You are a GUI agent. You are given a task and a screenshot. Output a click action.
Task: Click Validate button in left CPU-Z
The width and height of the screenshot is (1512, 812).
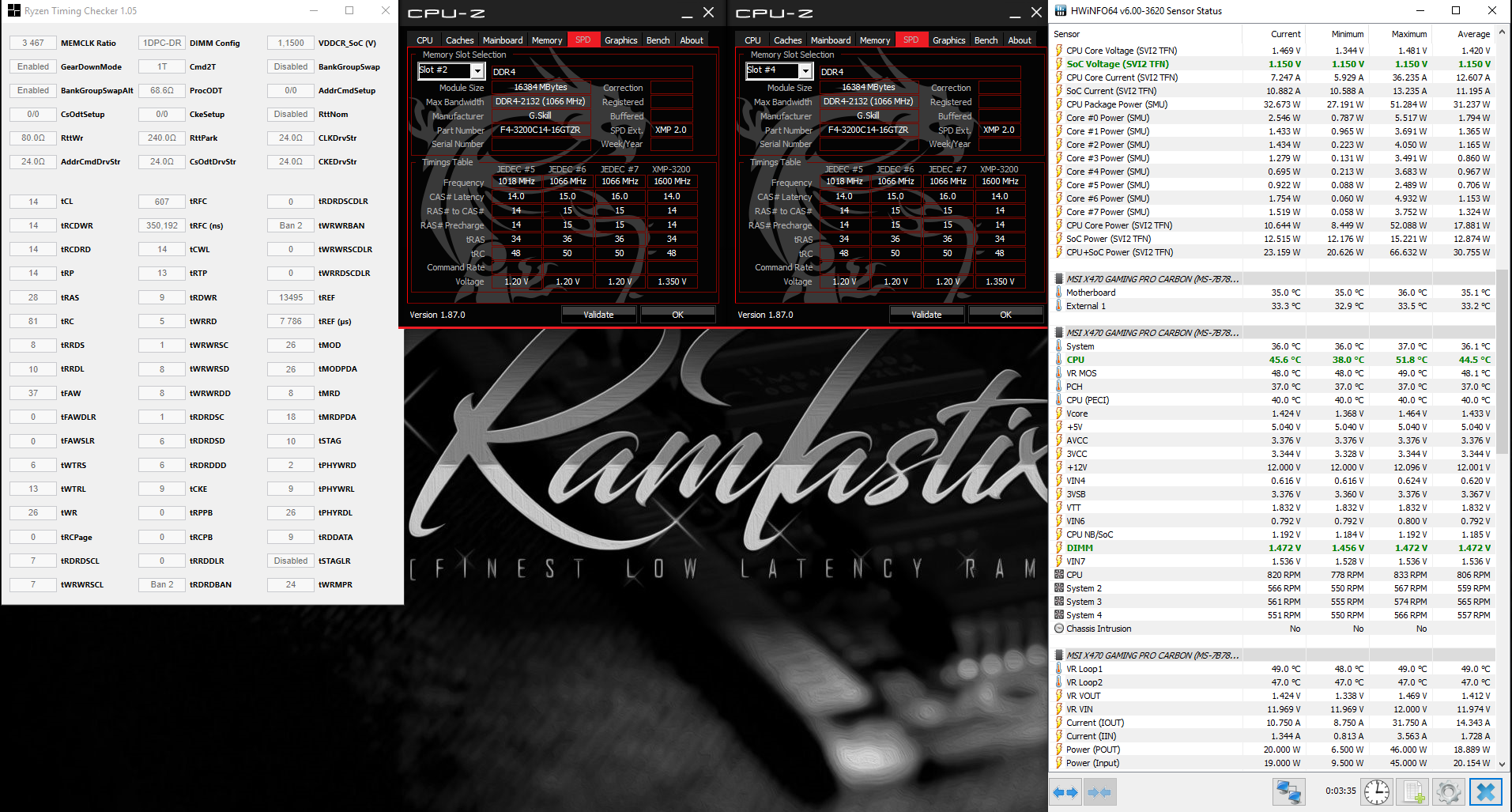(x=598, y=315)
